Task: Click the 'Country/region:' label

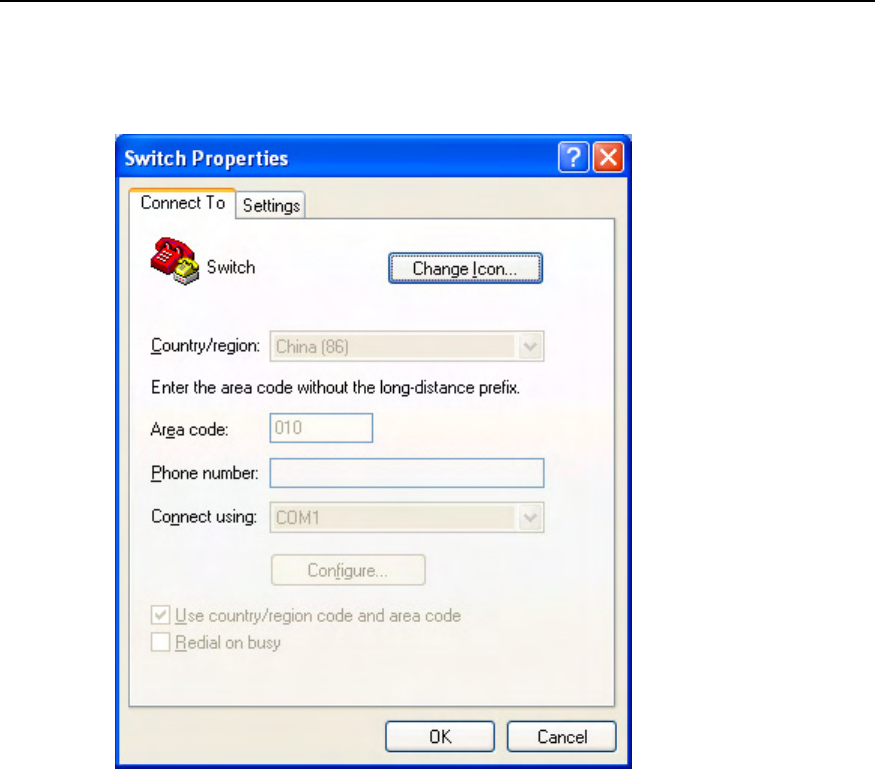Action: point(205,346)
